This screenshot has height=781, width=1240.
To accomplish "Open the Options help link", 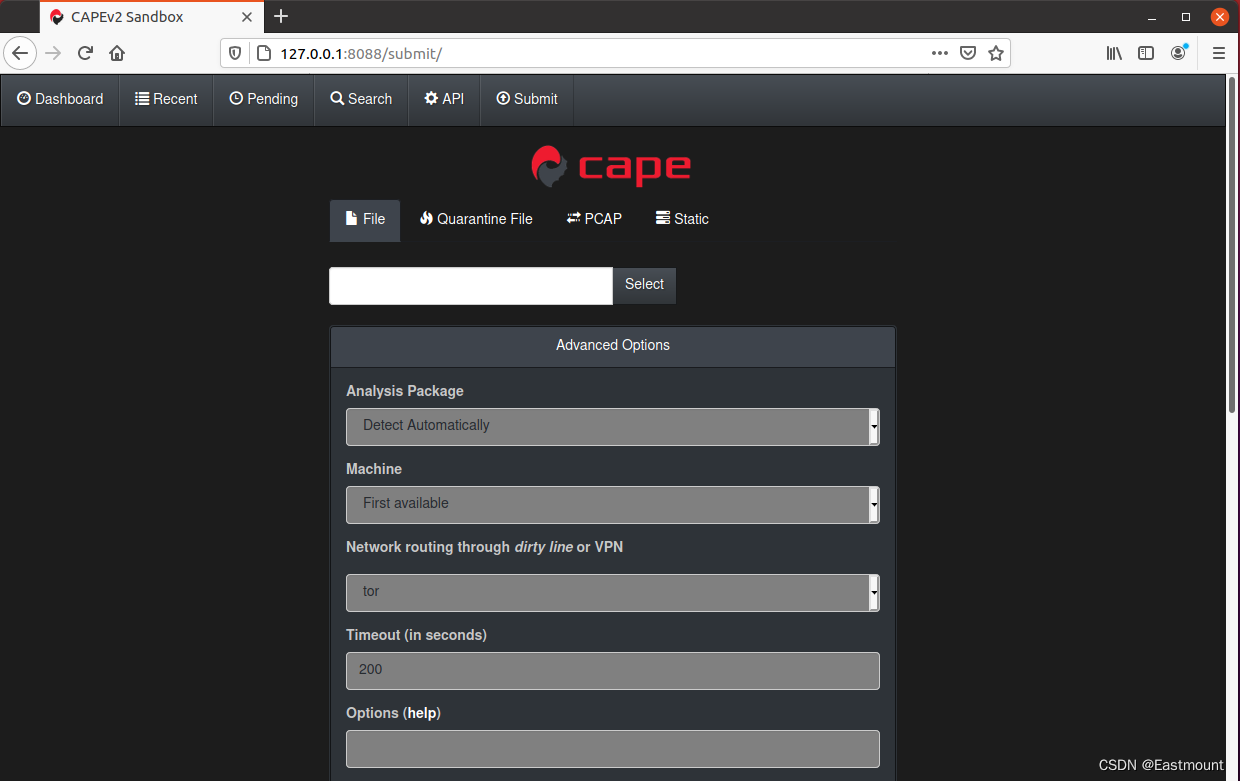I will click(x=422, y=713).
